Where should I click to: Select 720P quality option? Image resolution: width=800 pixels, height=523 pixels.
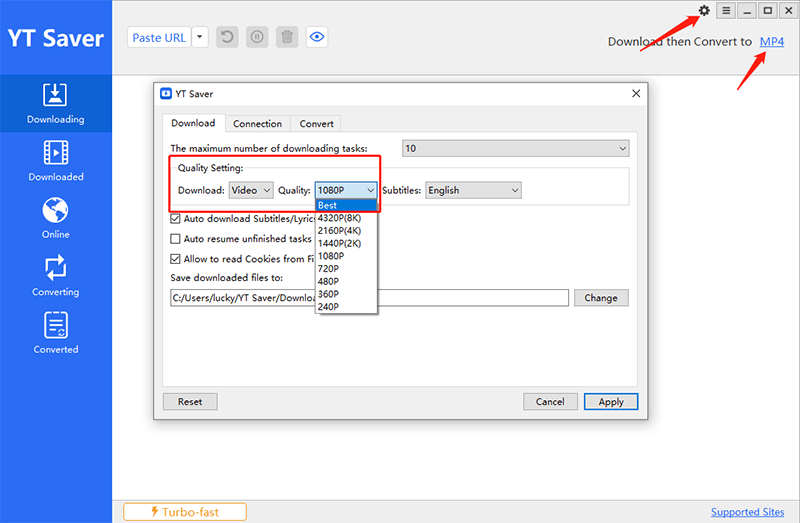tap(346, 269)
